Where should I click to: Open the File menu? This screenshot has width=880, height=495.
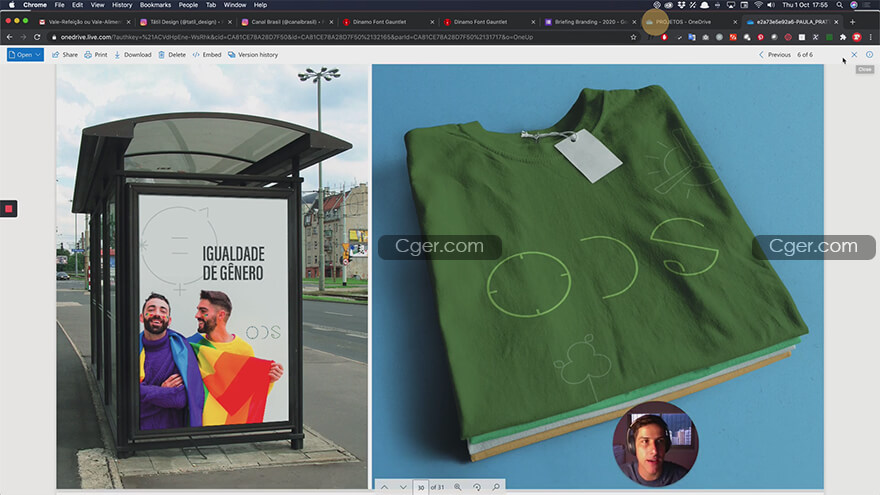pos(59,4)
